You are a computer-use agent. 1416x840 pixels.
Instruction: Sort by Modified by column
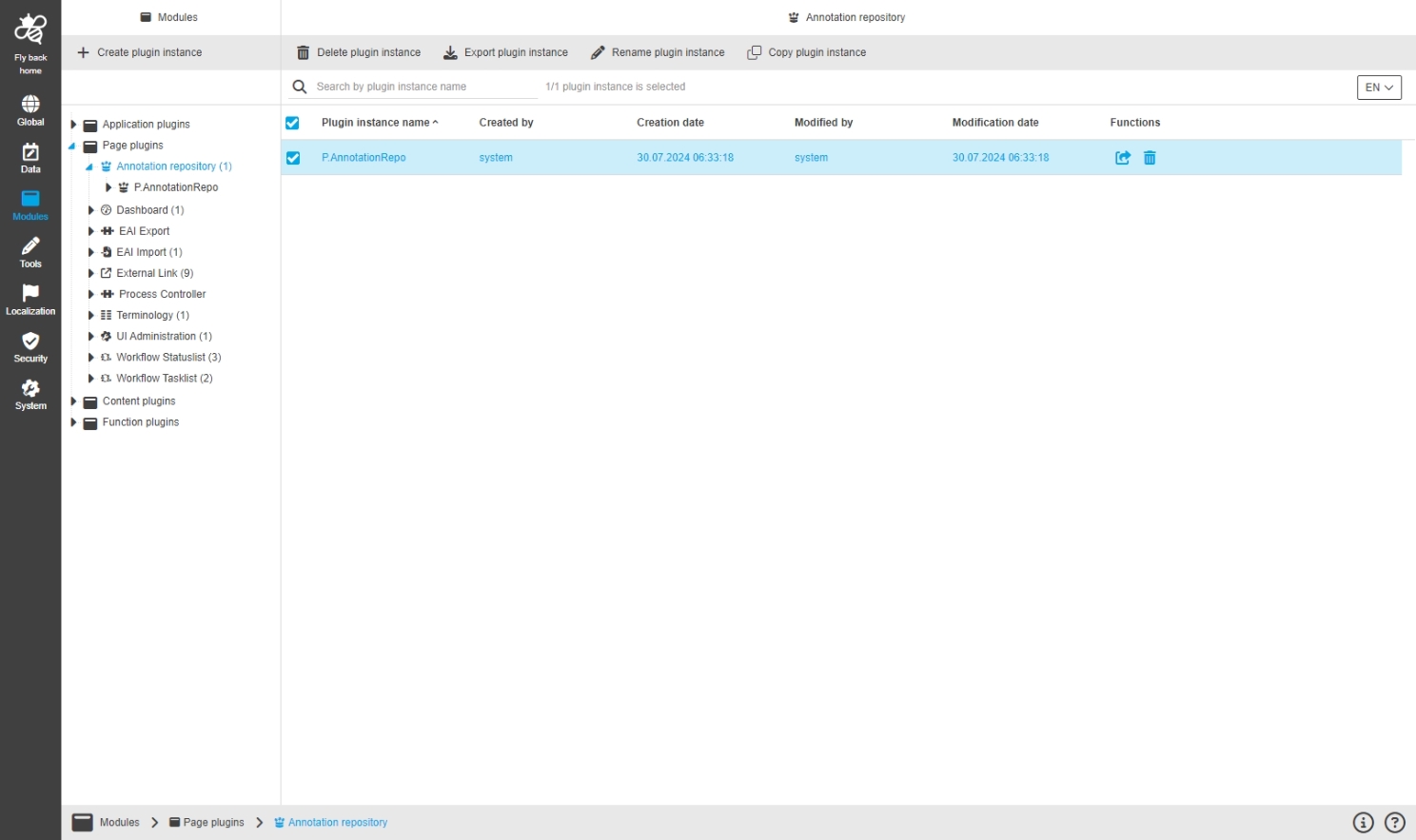click(x=823, y=123)
